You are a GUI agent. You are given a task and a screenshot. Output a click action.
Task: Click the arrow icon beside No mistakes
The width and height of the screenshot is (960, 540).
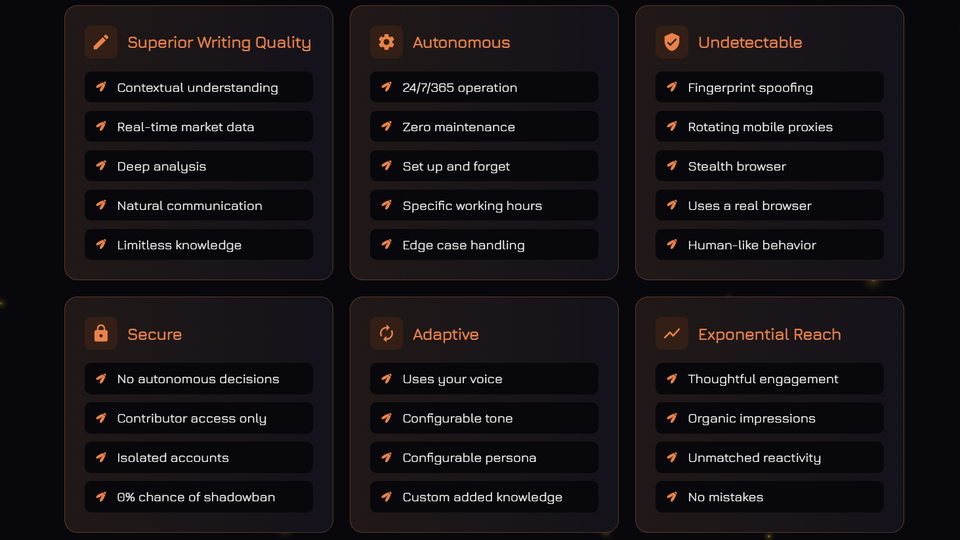pos(672,497)
